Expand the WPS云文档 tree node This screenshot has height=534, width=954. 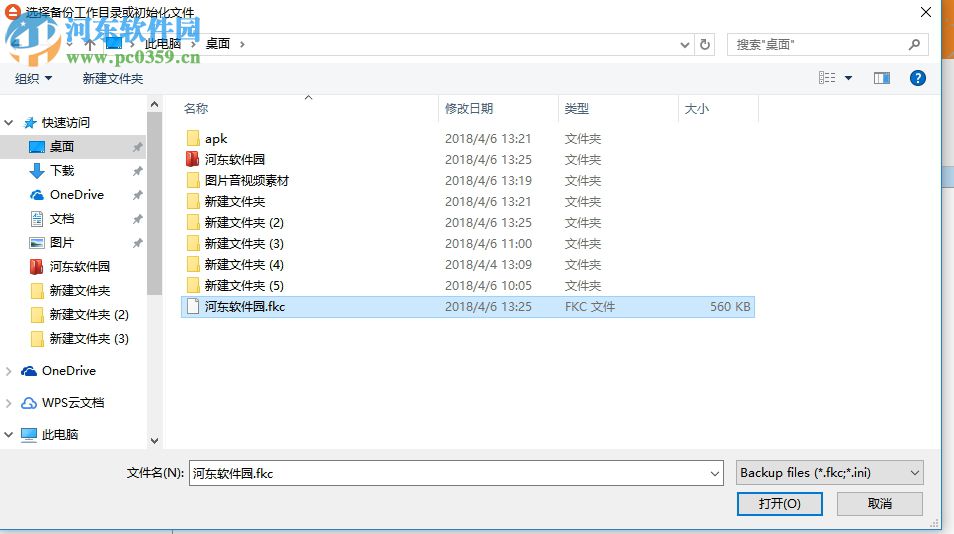(x=9, y=403)
